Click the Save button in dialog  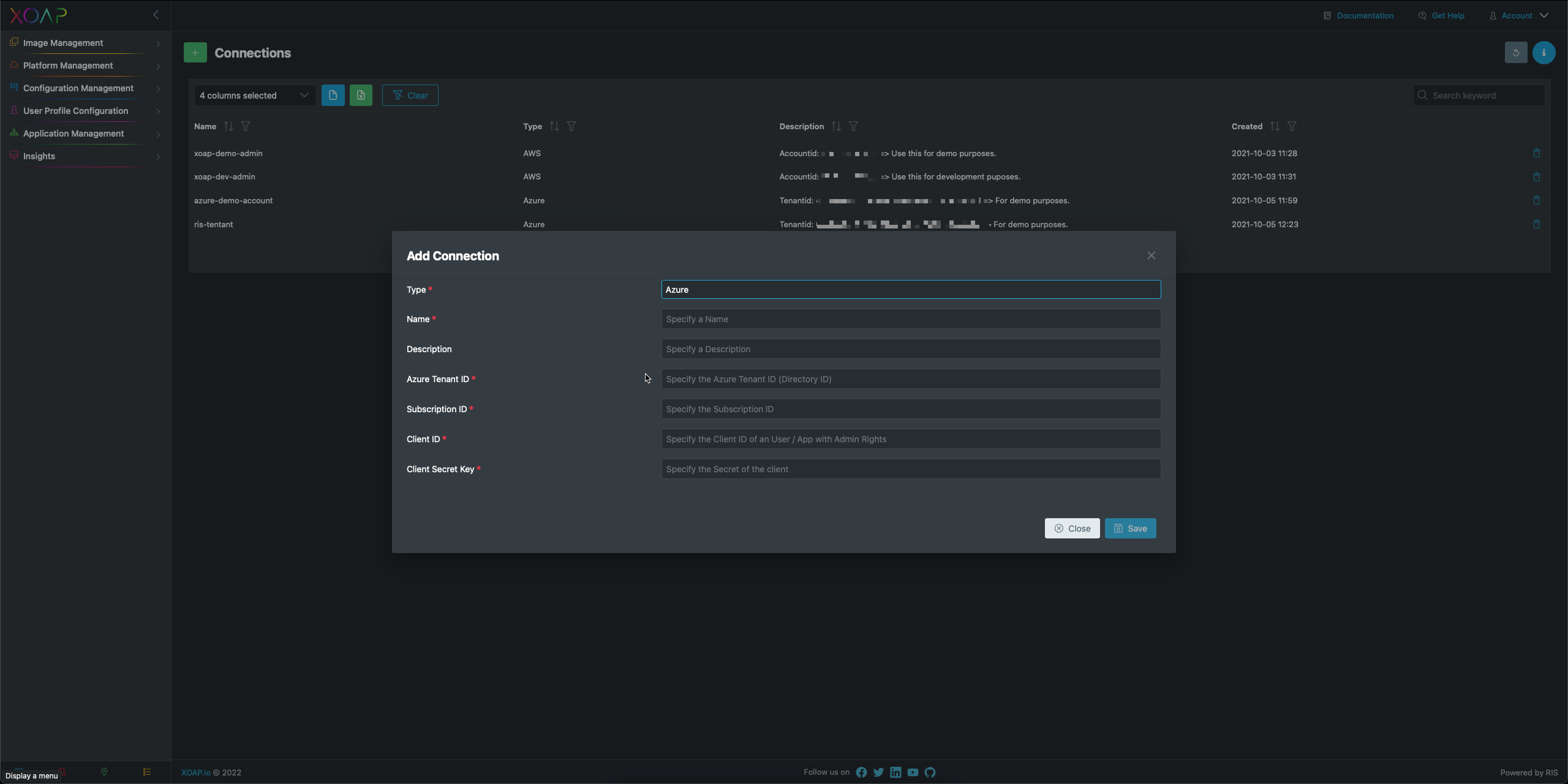click(x=1130, y=529)
